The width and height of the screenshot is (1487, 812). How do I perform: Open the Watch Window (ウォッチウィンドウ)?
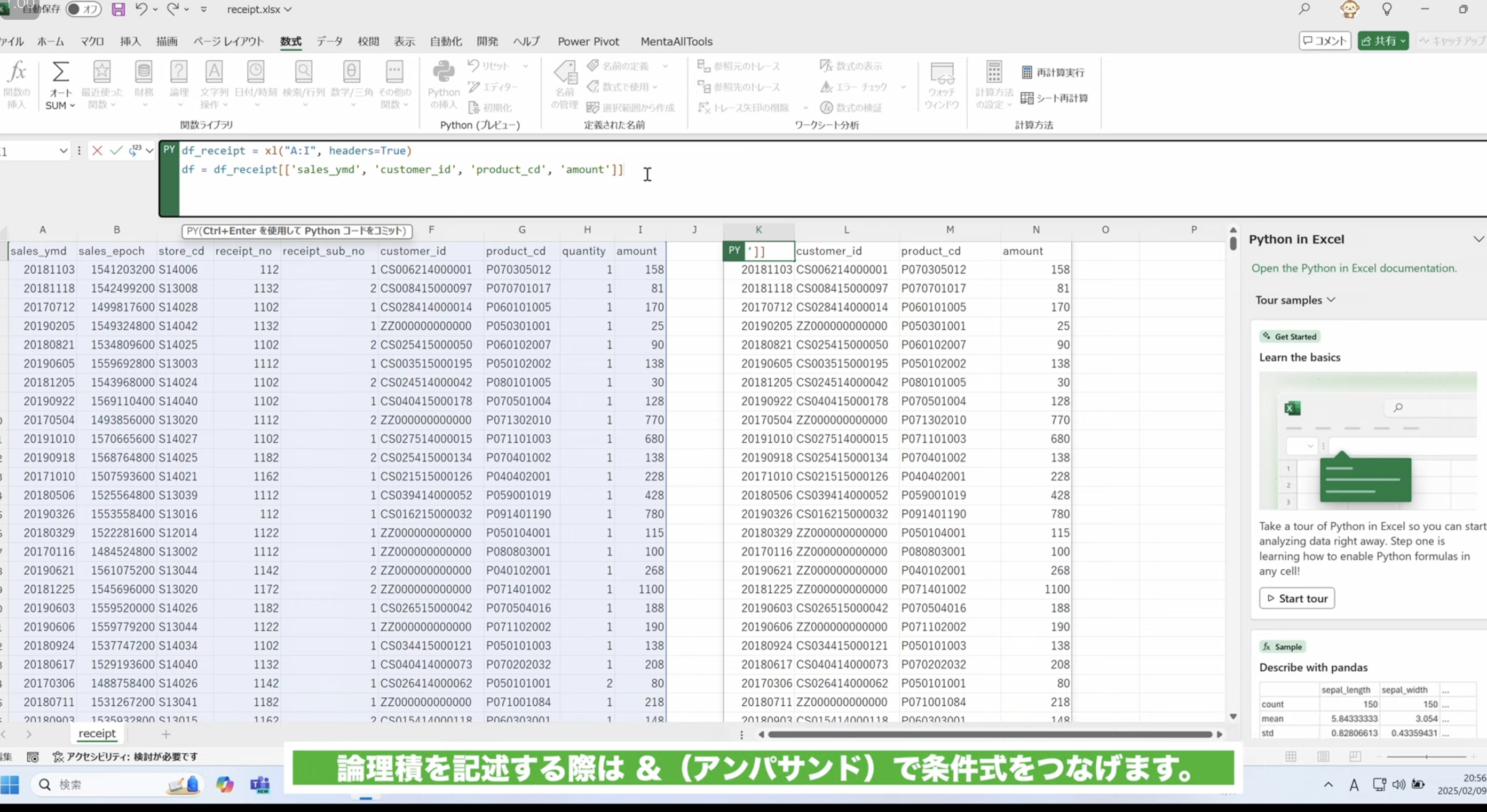[x=942, y=85]
